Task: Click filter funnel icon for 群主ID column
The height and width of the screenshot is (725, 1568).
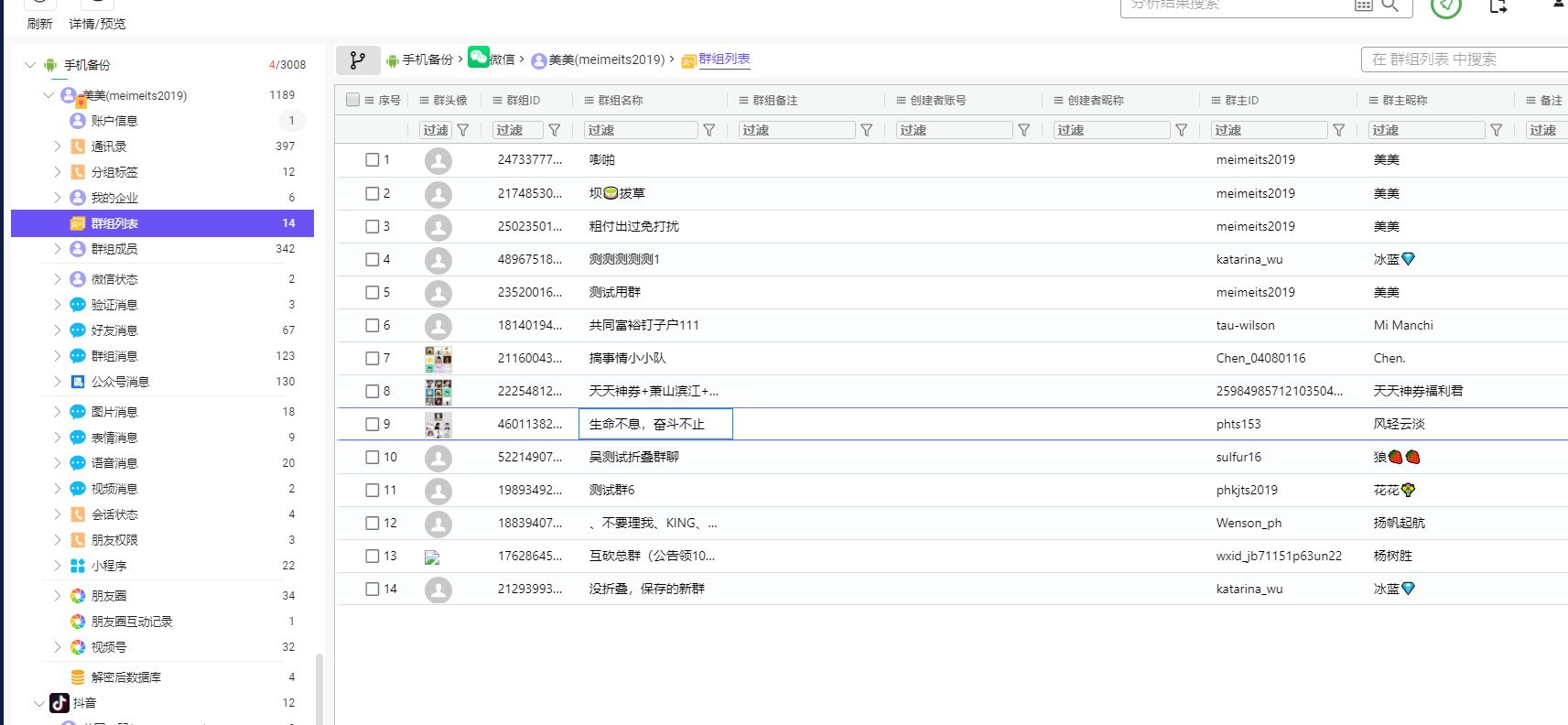Action: tap(1338, 130)
